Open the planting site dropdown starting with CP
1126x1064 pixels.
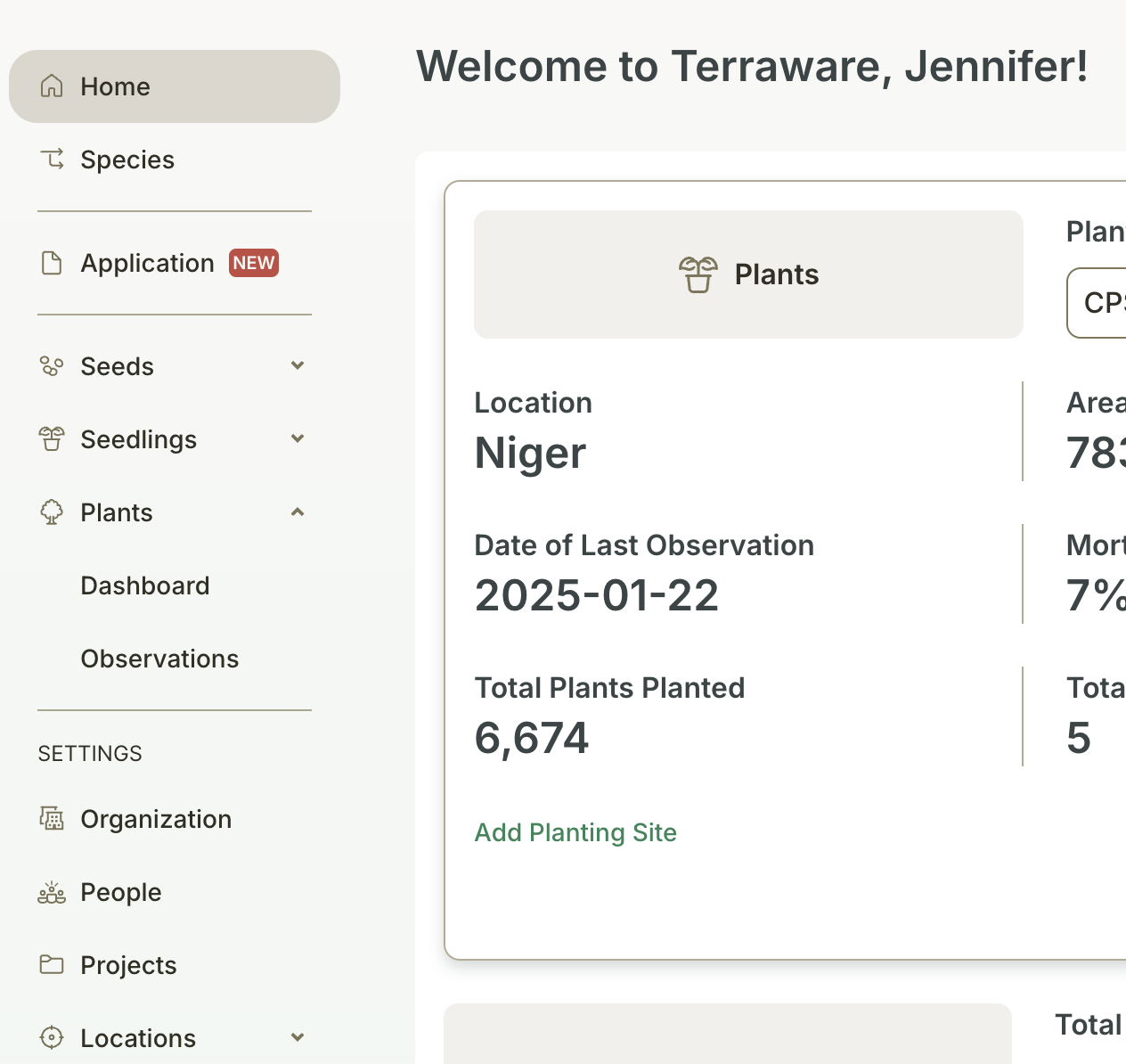click(x=1097, y=303)
